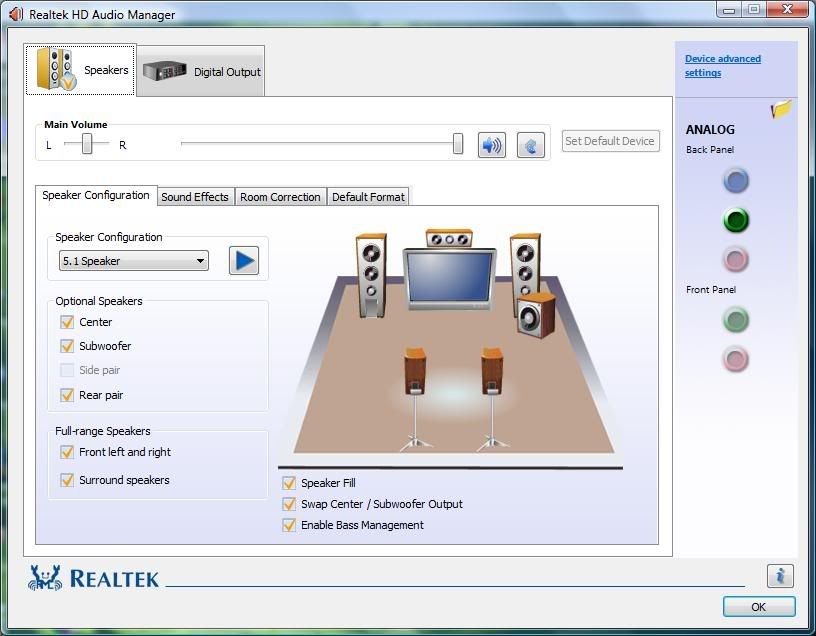This screenshot has height=636, width=816.
Task: Click the front left speaker in the room
Action: tap(371, 275)
